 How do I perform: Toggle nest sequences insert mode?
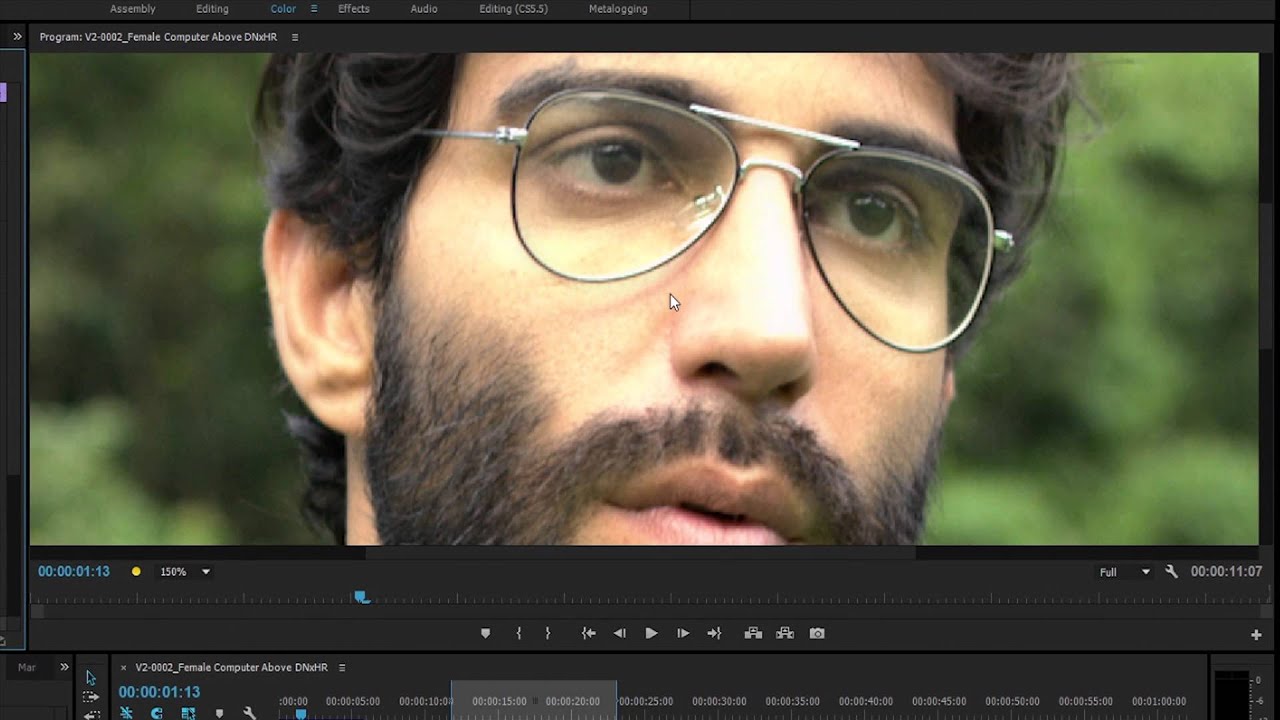126,713
